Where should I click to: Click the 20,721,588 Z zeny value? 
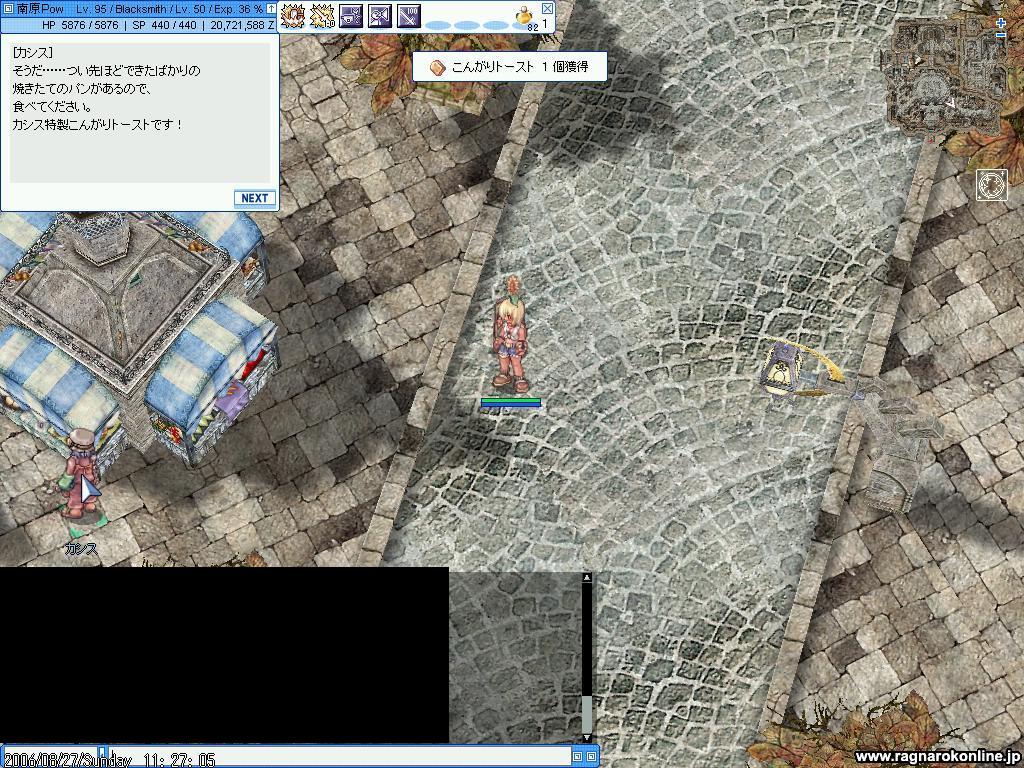point(242,25)
